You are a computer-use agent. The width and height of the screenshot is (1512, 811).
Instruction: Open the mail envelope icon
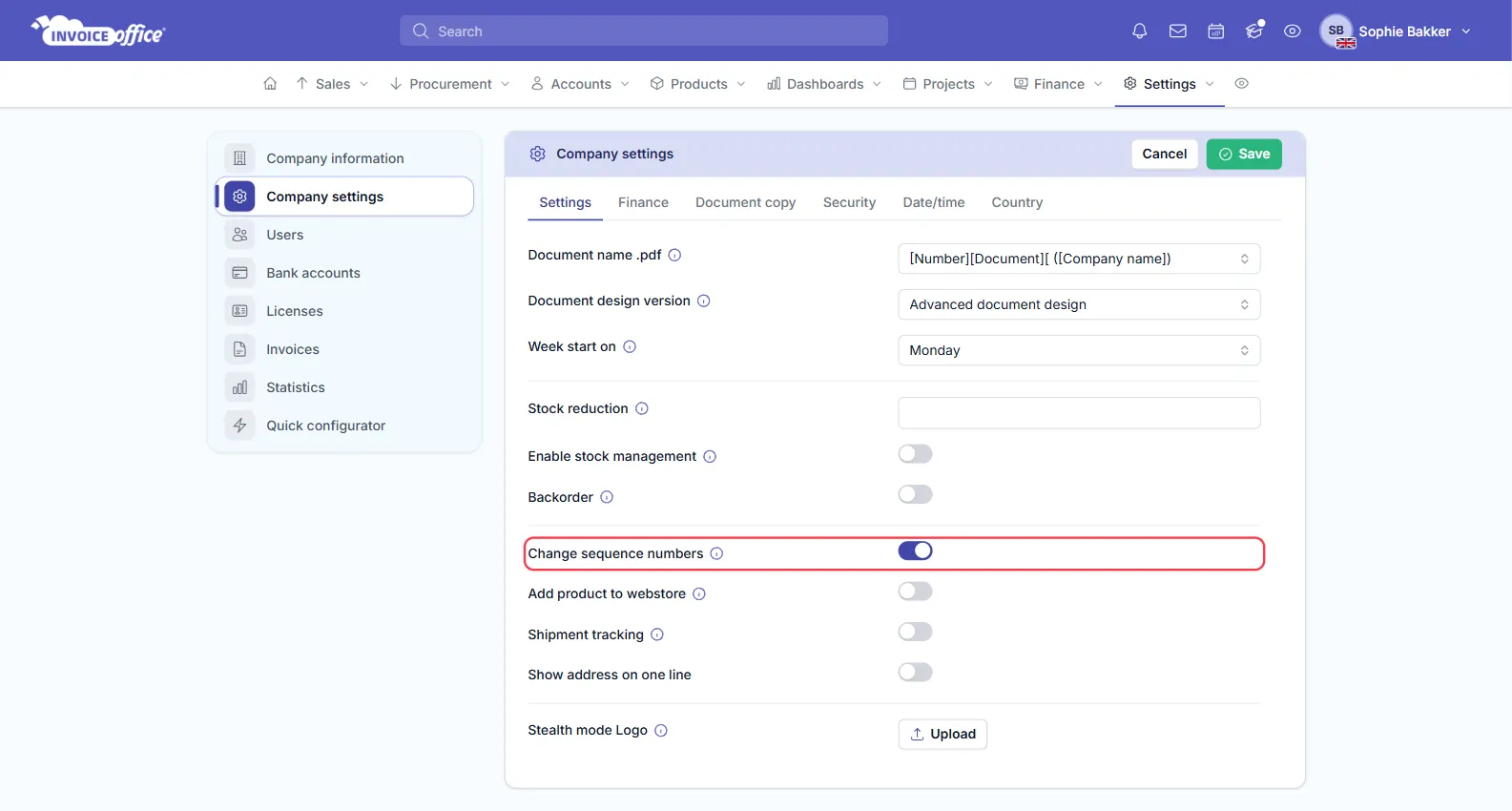click(x=1177, y=31)
